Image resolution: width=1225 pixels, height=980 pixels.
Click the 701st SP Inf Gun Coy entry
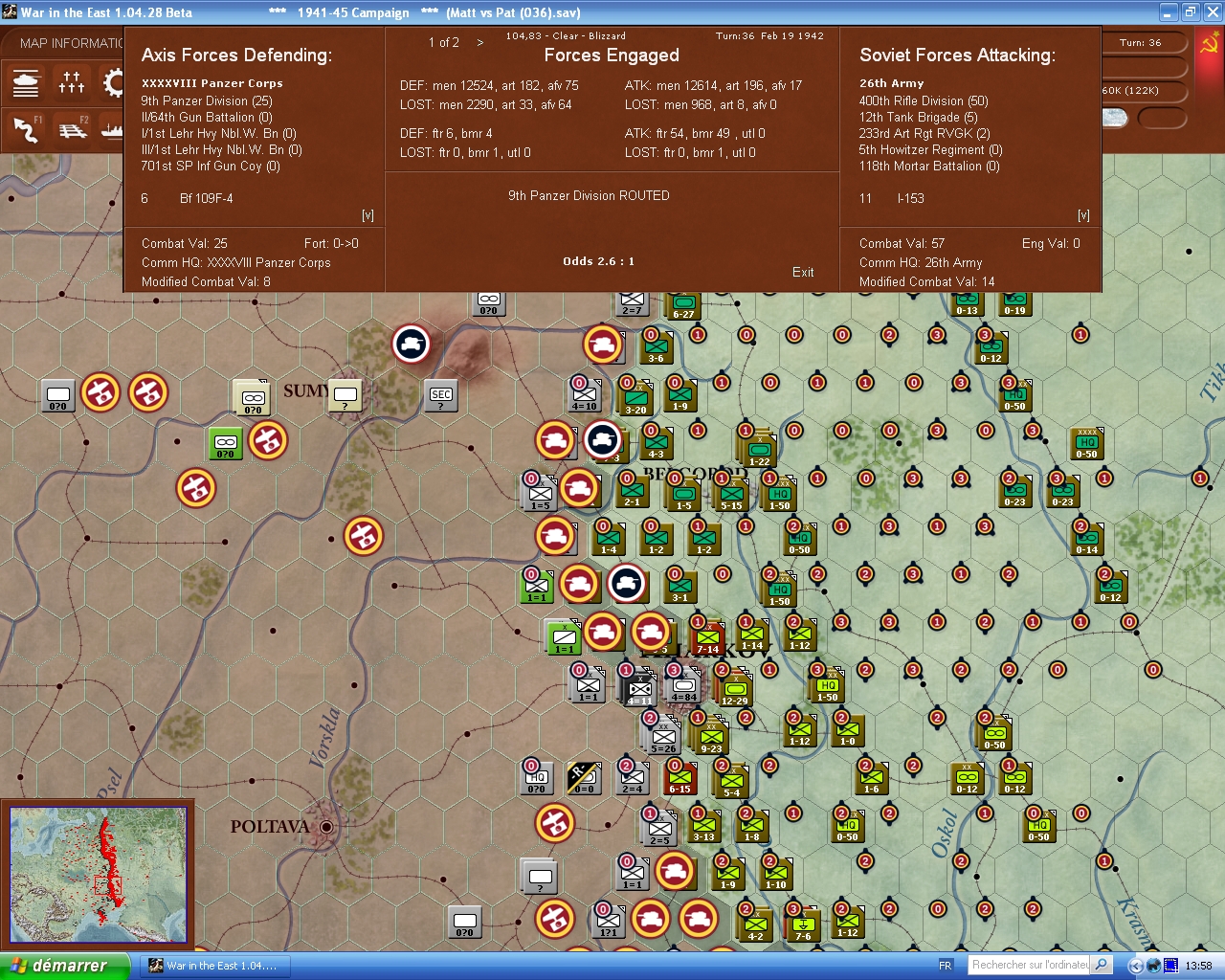click(x=211, y=166)
